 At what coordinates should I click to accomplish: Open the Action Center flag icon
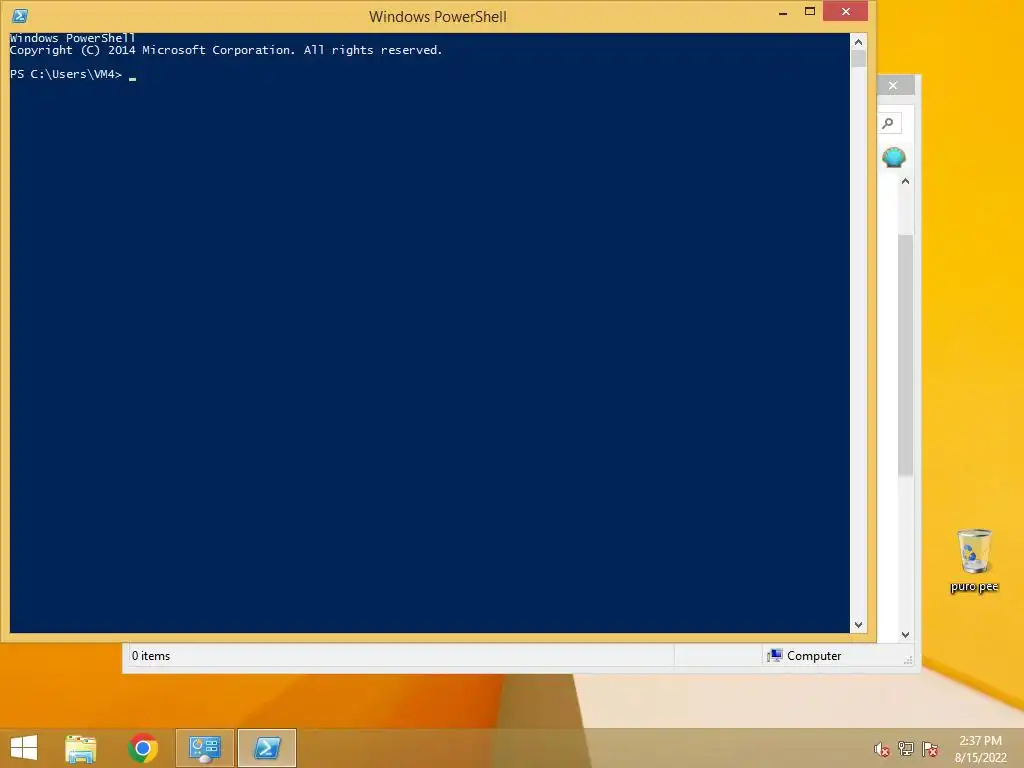pyautogui.click(x=930, y=749)
